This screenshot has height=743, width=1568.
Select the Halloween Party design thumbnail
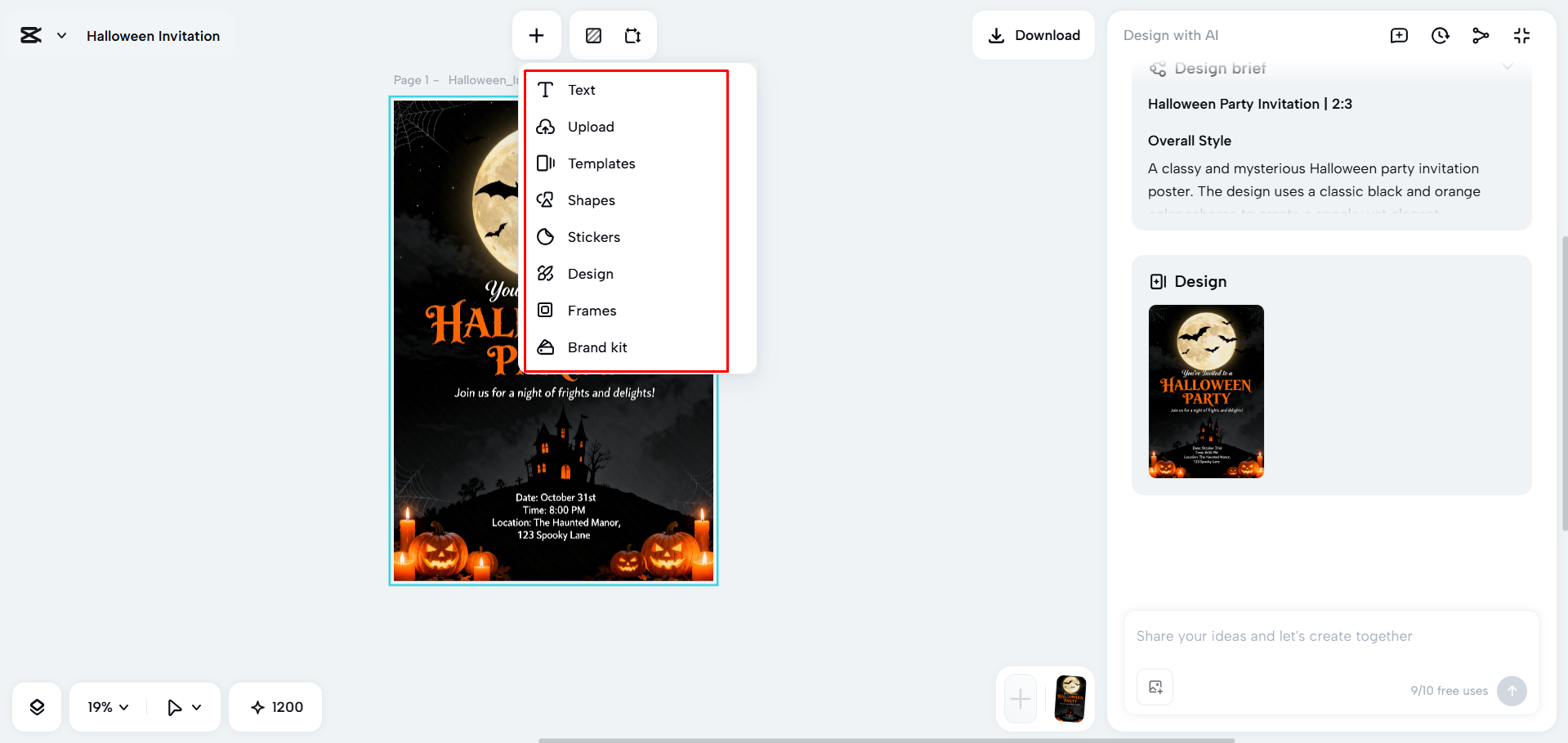click(1205, 392)
